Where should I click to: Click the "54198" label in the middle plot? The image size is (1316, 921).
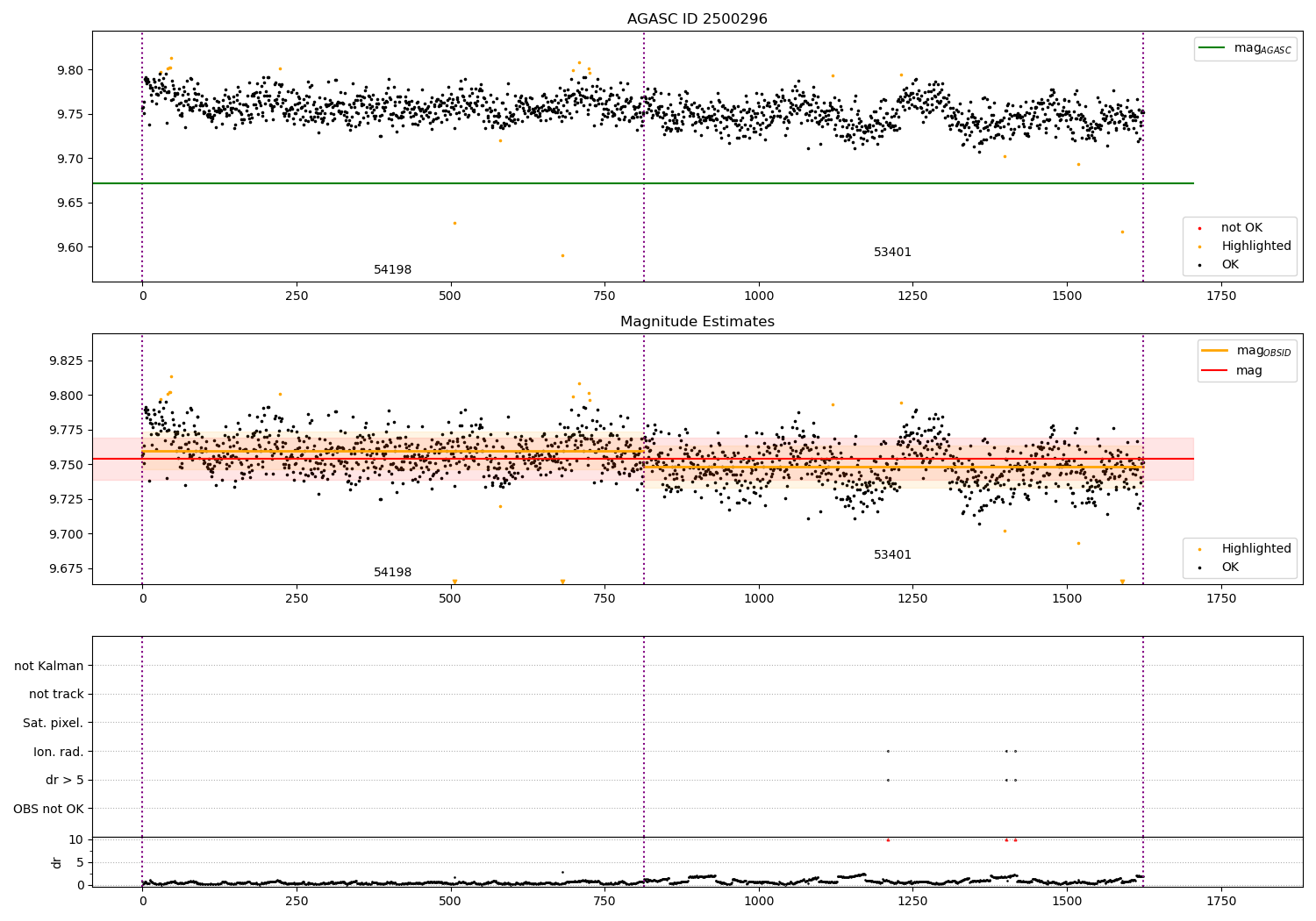[392, 573]
